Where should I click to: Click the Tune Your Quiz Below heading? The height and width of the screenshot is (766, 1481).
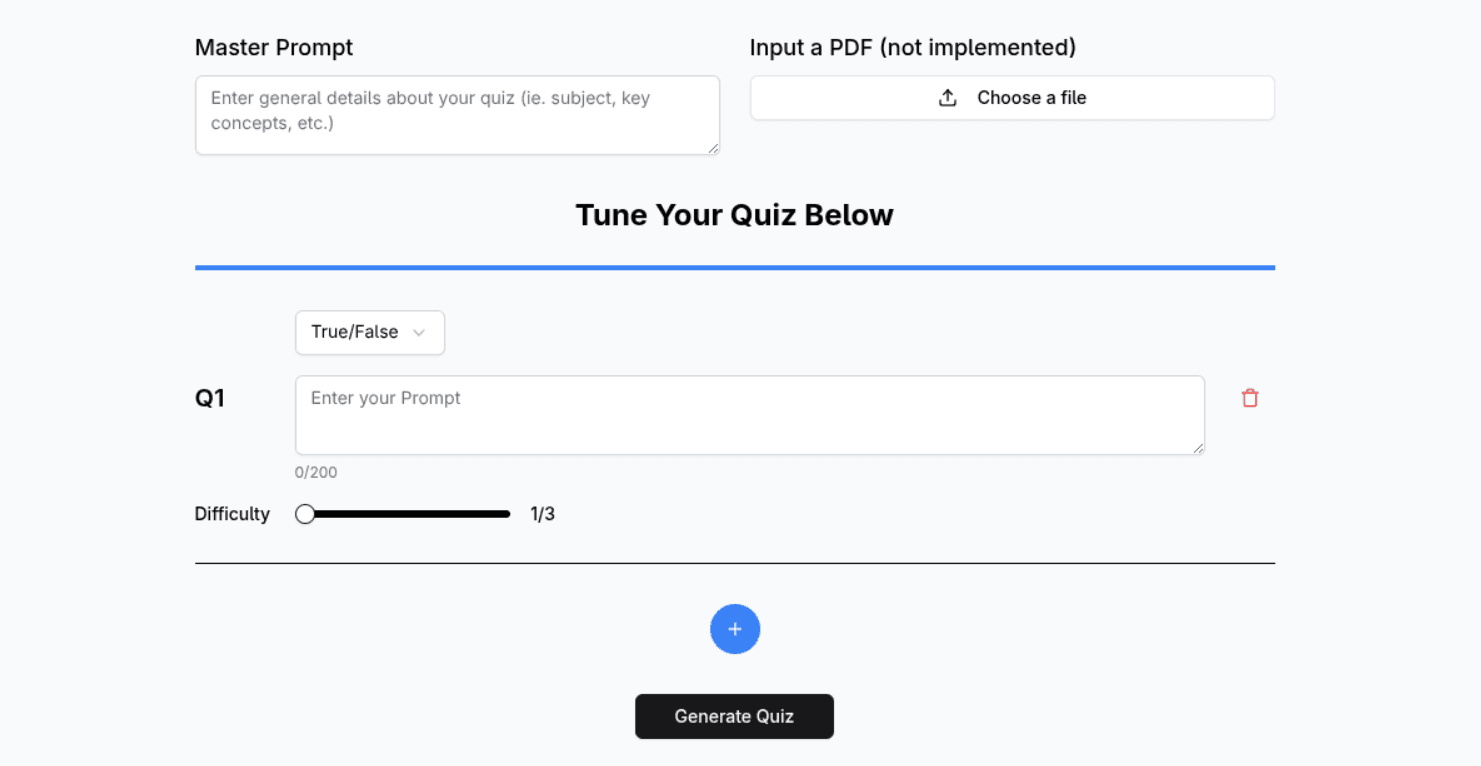click(x=734, y=215)
